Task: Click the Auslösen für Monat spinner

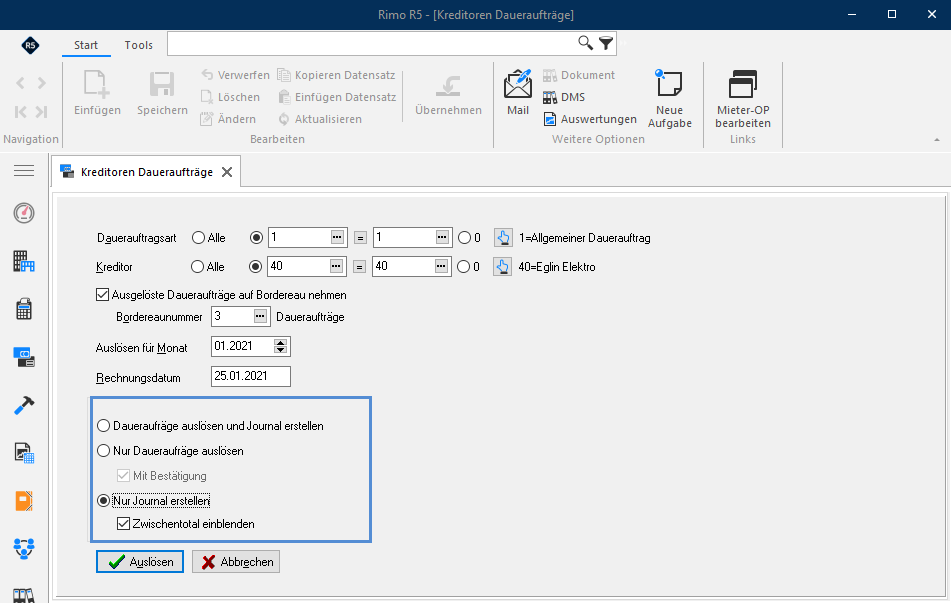Action: point(280,346)
